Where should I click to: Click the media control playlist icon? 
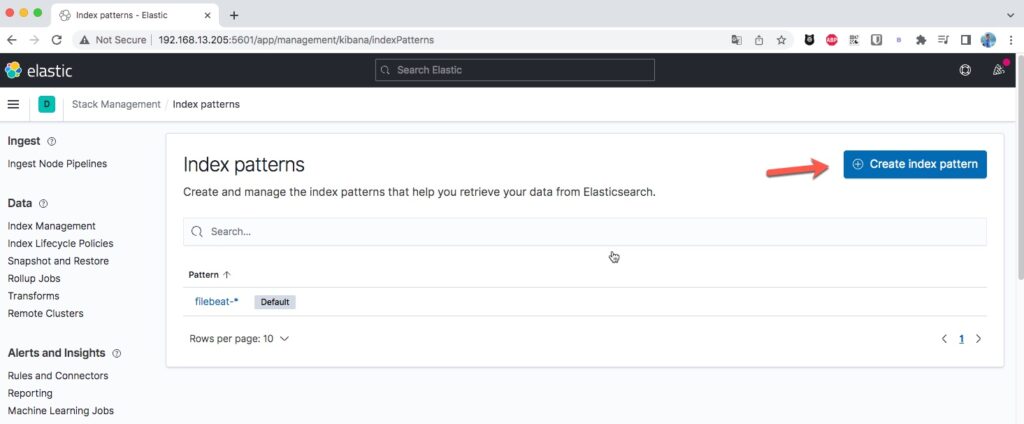[x=943, y=40]
